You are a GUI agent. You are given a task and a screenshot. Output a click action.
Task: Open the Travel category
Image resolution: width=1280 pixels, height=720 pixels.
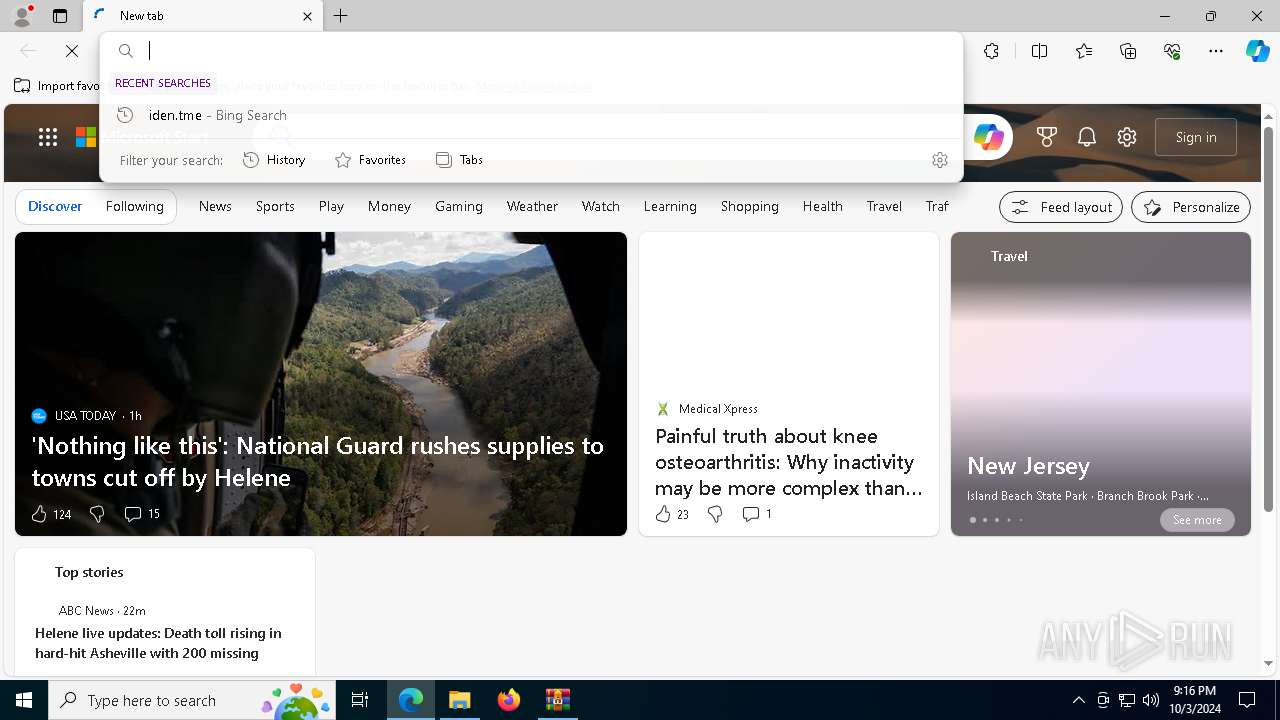point(884,206)
